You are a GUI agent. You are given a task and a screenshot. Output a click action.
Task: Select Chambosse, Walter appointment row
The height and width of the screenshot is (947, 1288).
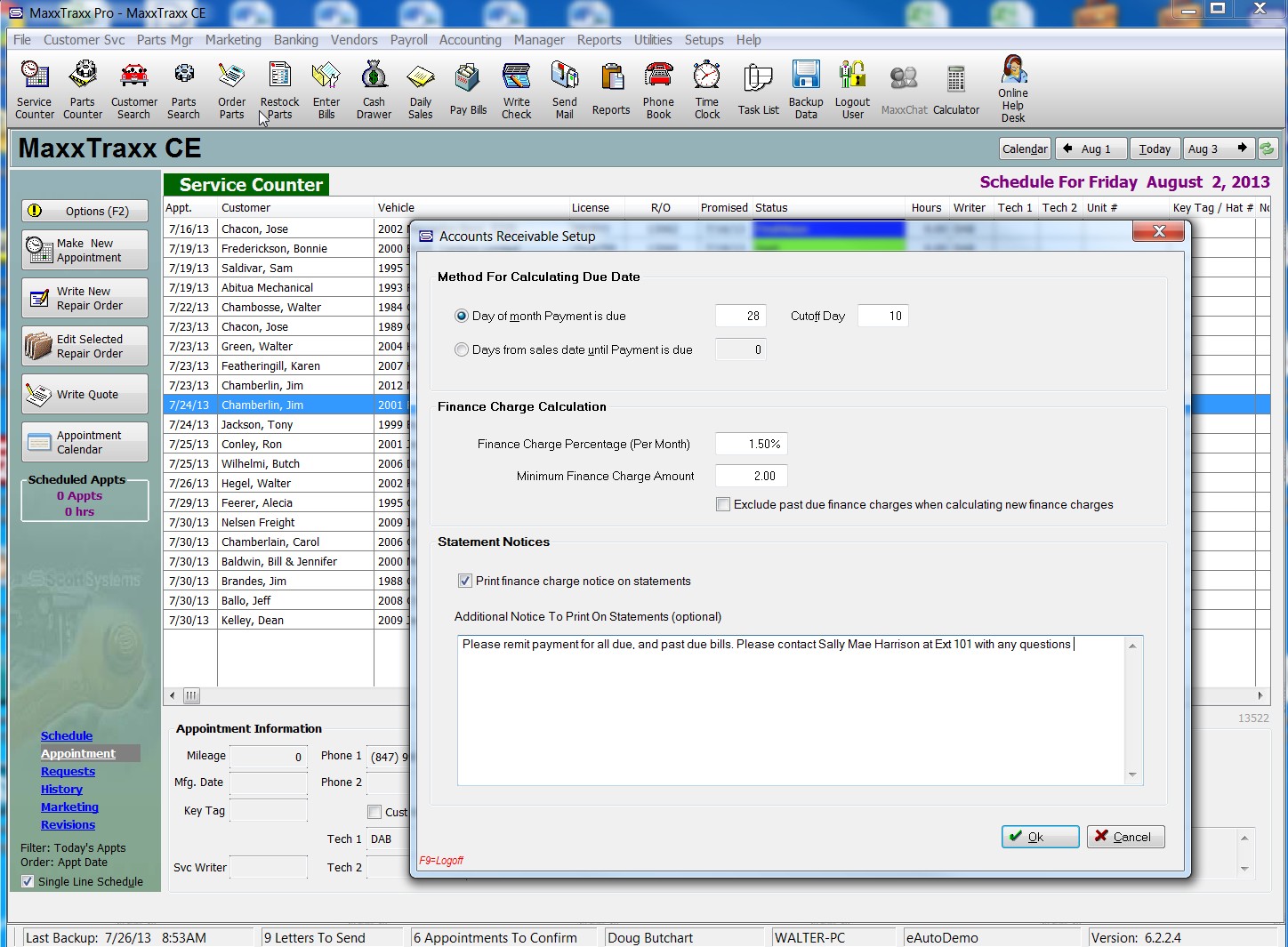click(x=286, y=307)
